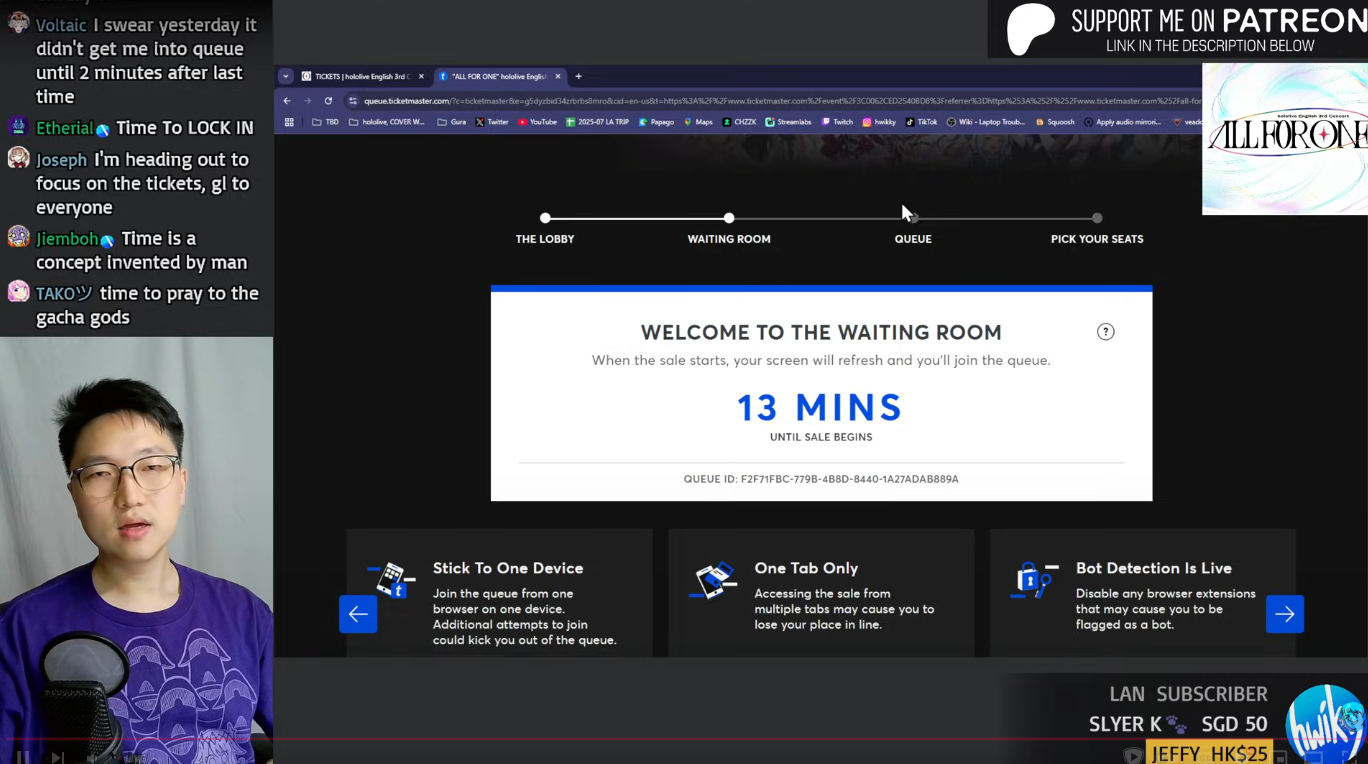Open the Gura bookmark folder

[451, 122]
